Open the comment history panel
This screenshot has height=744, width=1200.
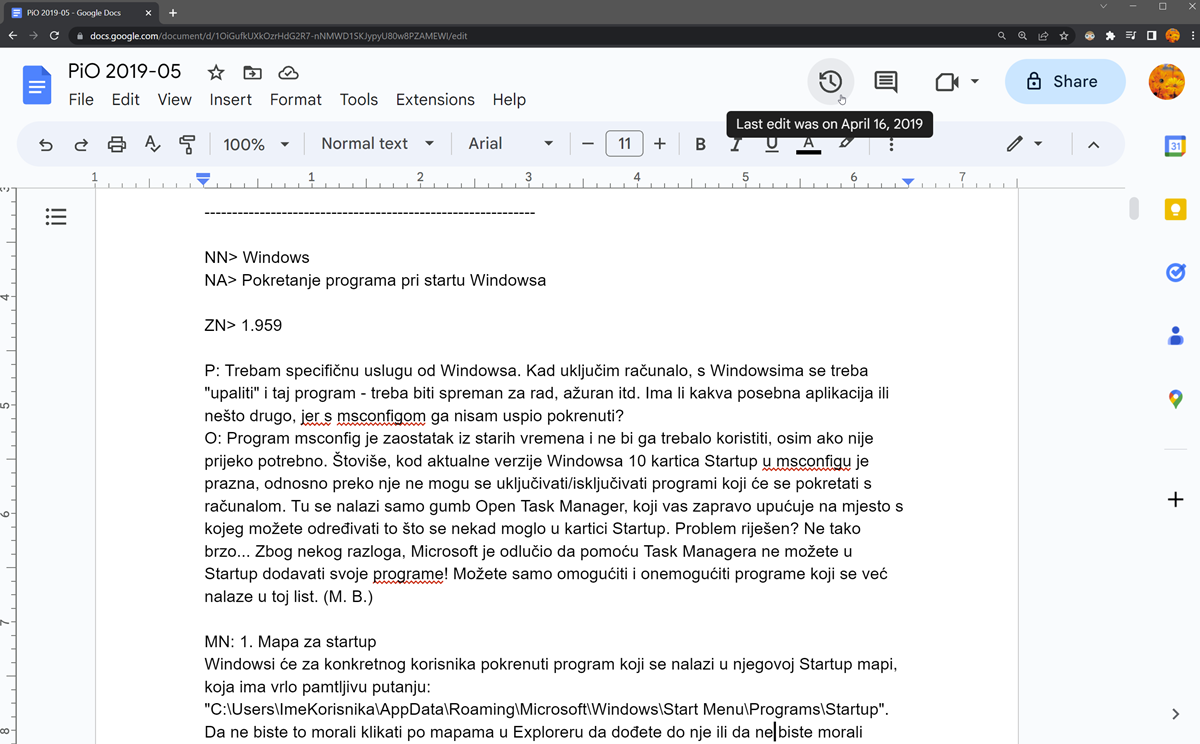(886, 82)
